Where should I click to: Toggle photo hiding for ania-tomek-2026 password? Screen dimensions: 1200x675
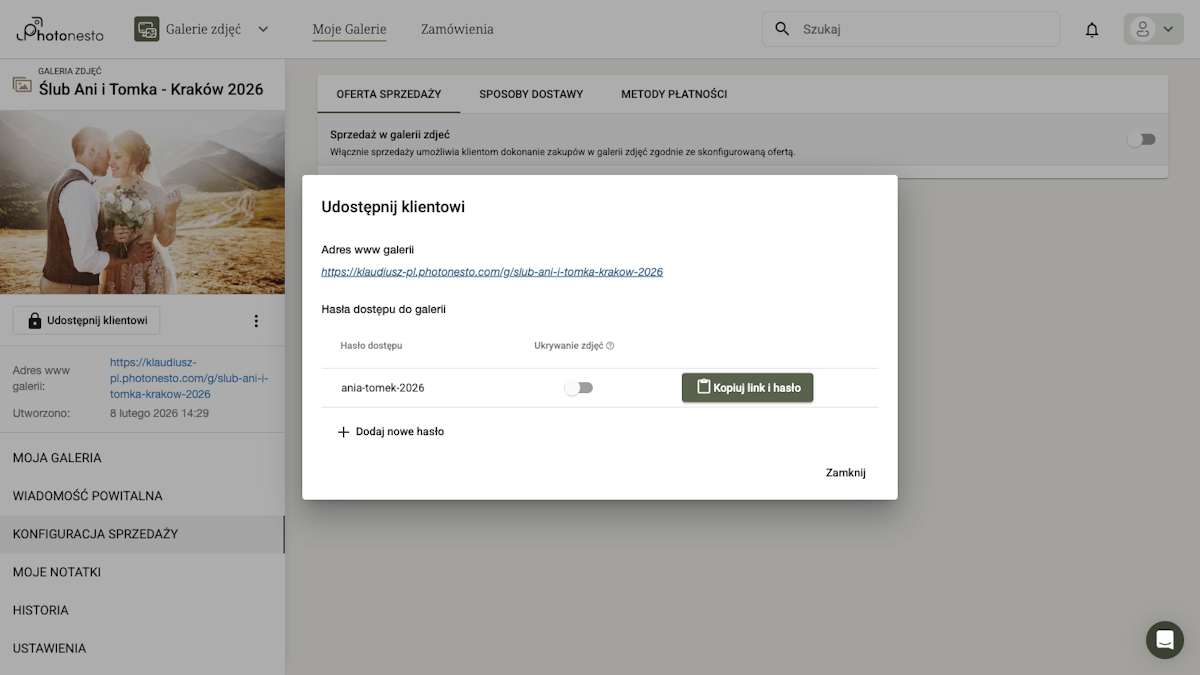coord(579,388)
